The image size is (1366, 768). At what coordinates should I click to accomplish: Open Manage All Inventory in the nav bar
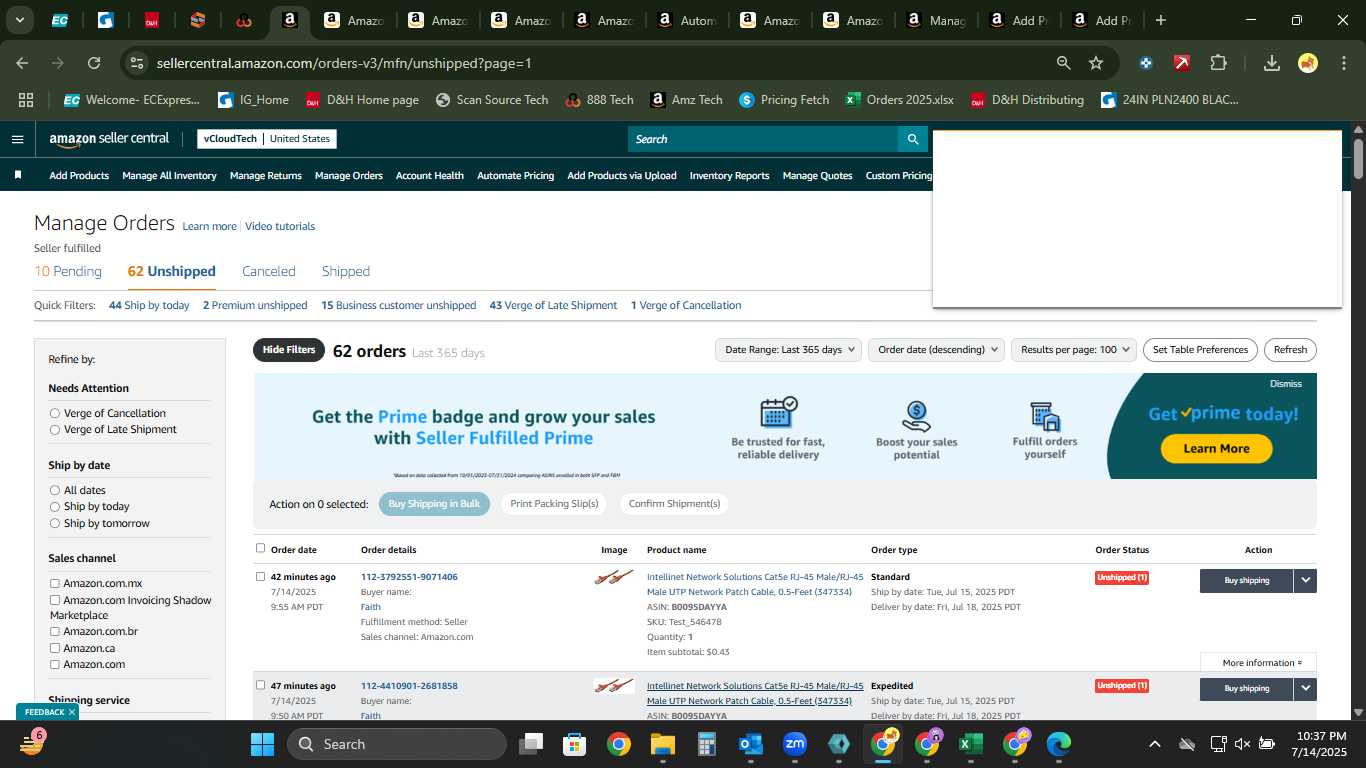coord(169,175)
